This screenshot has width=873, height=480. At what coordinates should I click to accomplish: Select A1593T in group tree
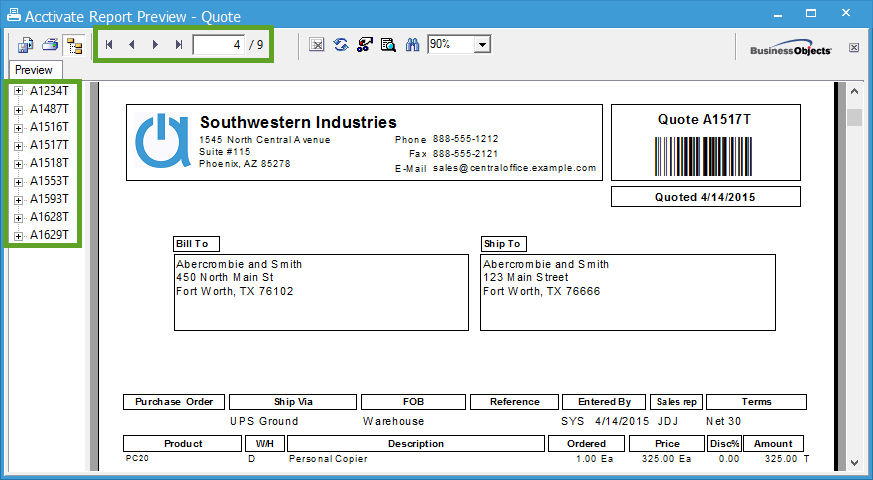(50, 199)
